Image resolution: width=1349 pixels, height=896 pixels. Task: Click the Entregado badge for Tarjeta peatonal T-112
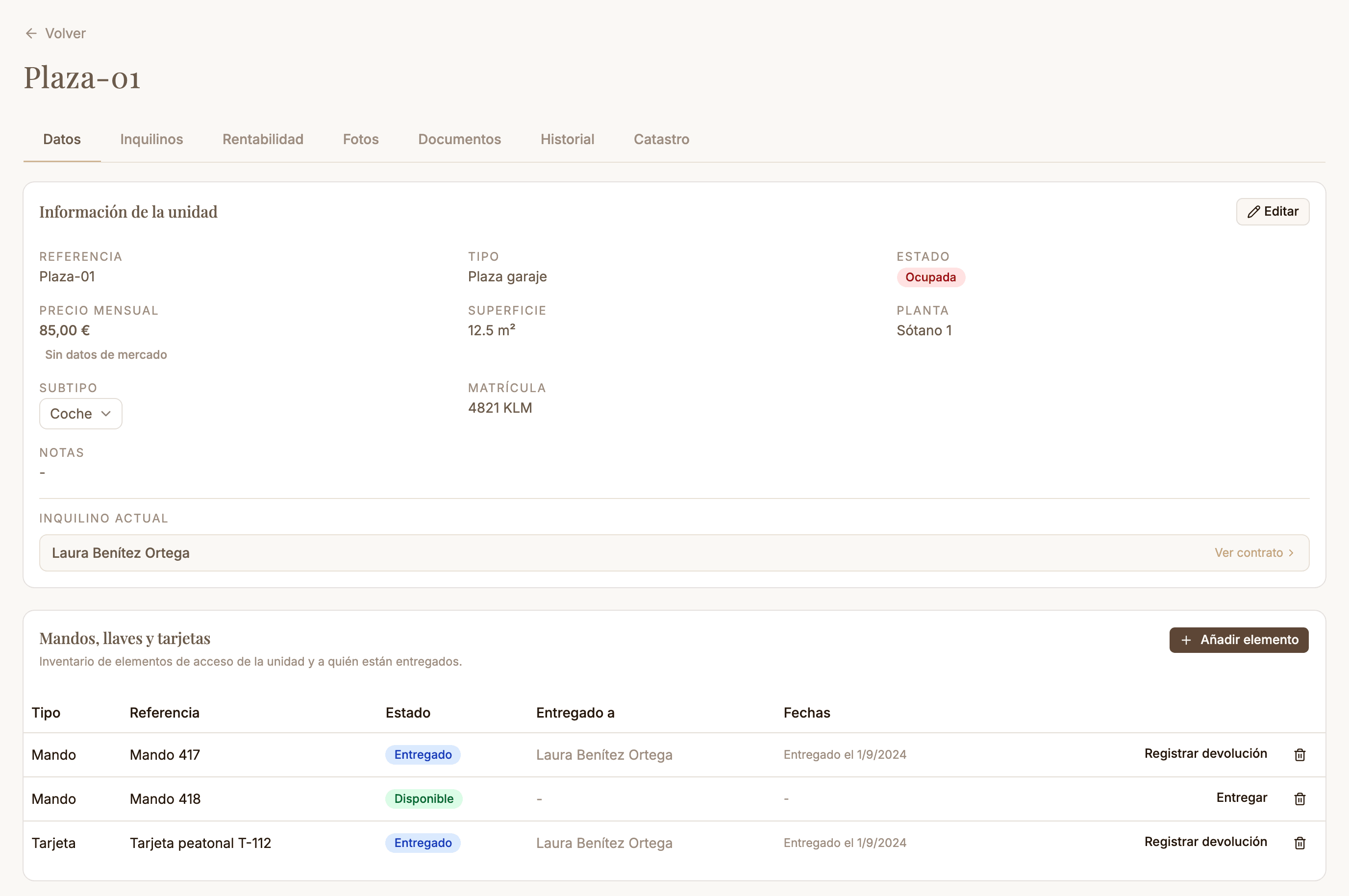[423, 842]
